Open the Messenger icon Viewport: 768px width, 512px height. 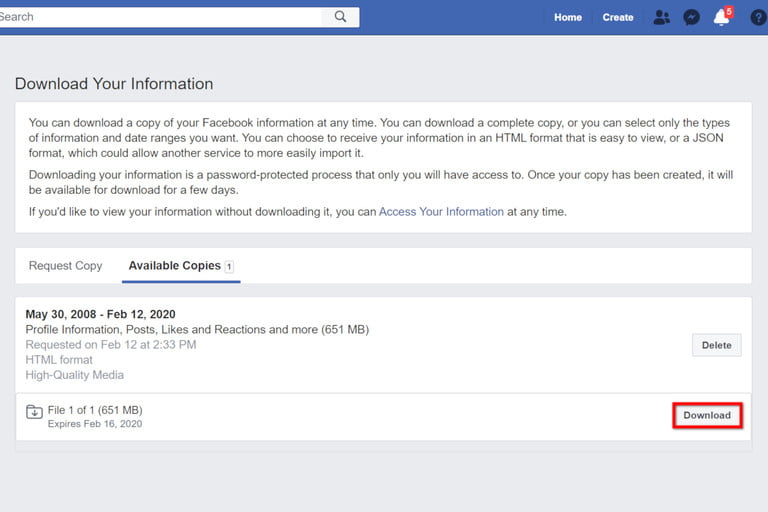(691, 17)
